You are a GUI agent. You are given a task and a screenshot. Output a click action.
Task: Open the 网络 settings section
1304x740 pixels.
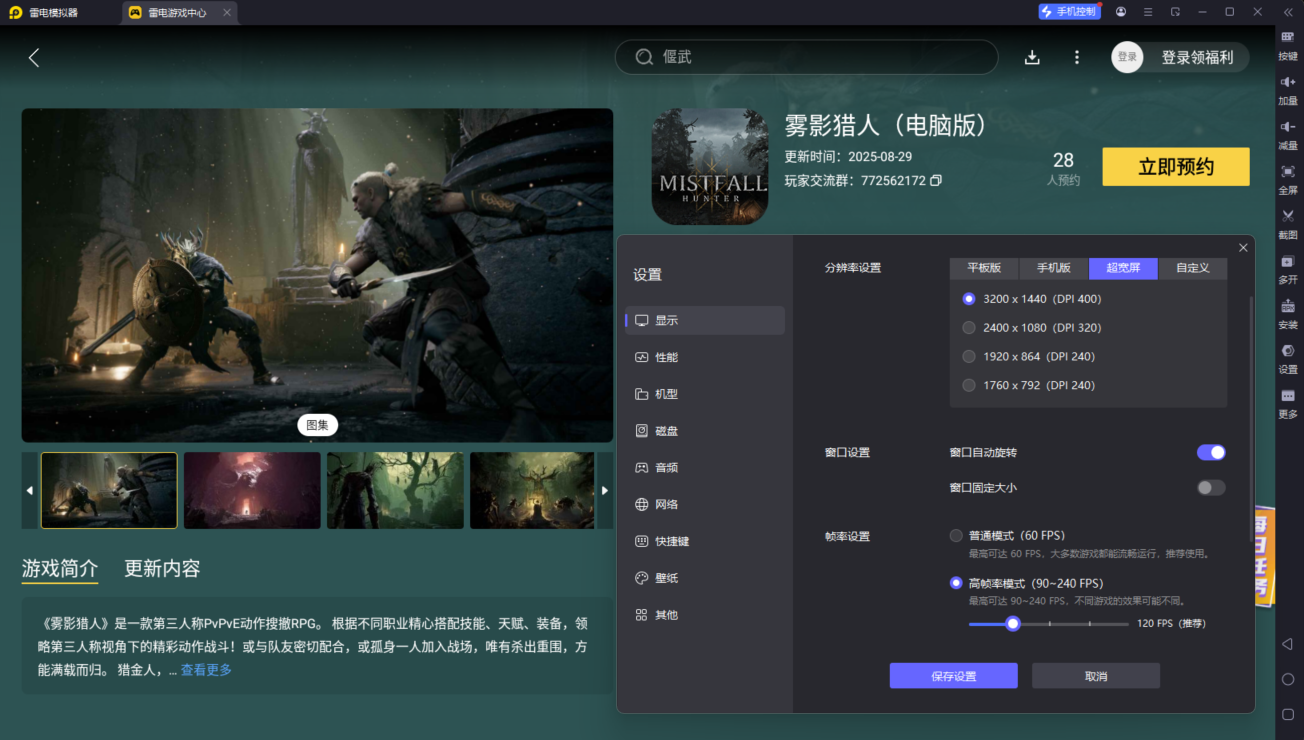point(705,505)
